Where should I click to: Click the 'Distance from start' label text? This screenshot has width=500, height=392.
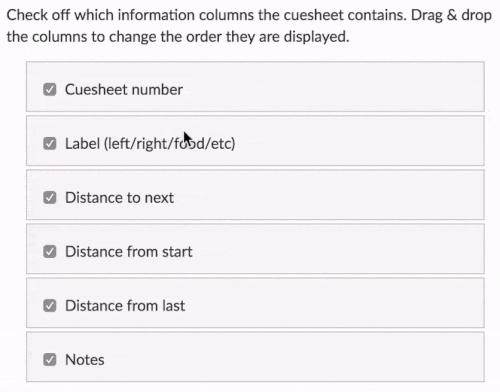click(x=129, y=251)
